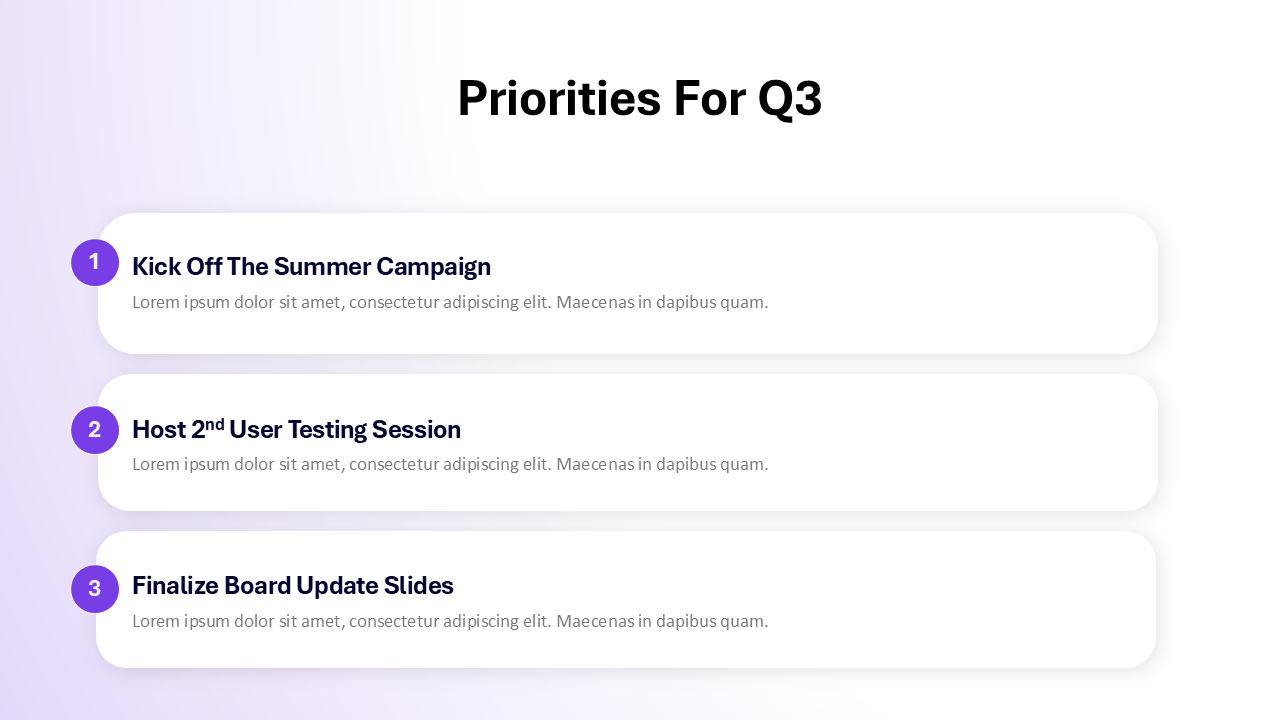
Task: Select the second white rounded card's empty area
Action: tap(960, 443)
